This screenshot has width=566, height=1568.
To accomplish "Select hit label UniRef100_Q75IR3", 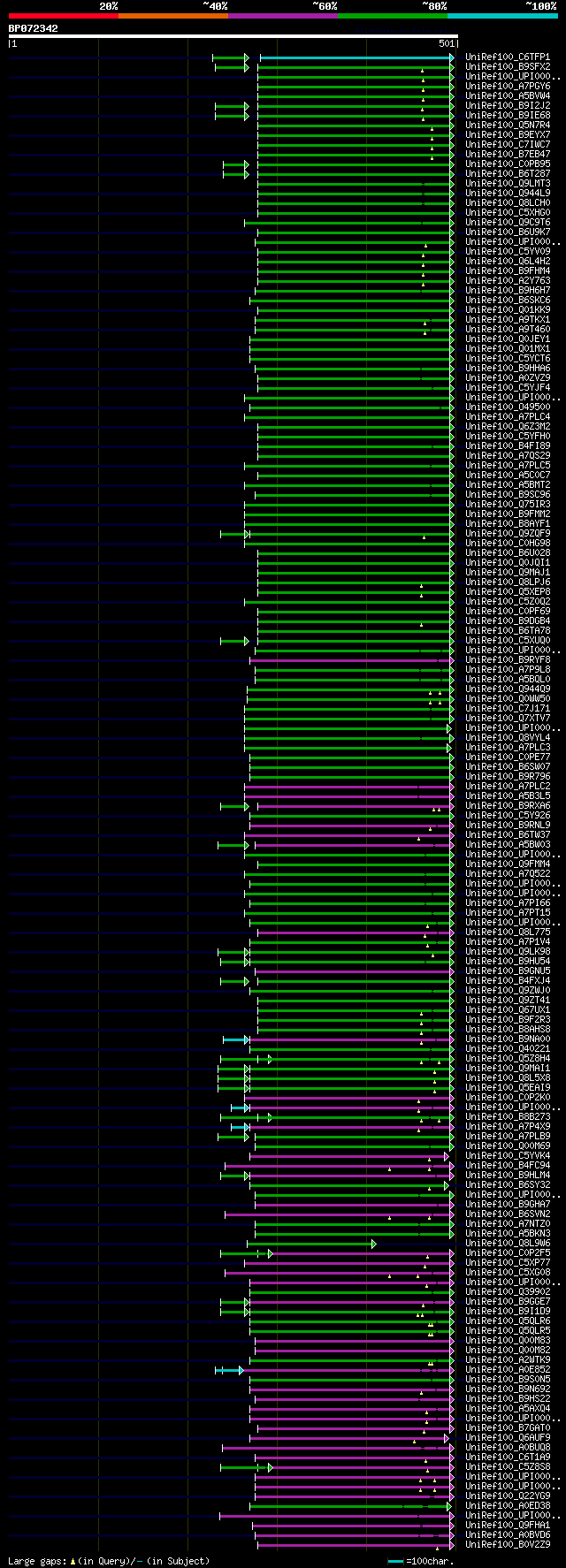I will (508, 504).
